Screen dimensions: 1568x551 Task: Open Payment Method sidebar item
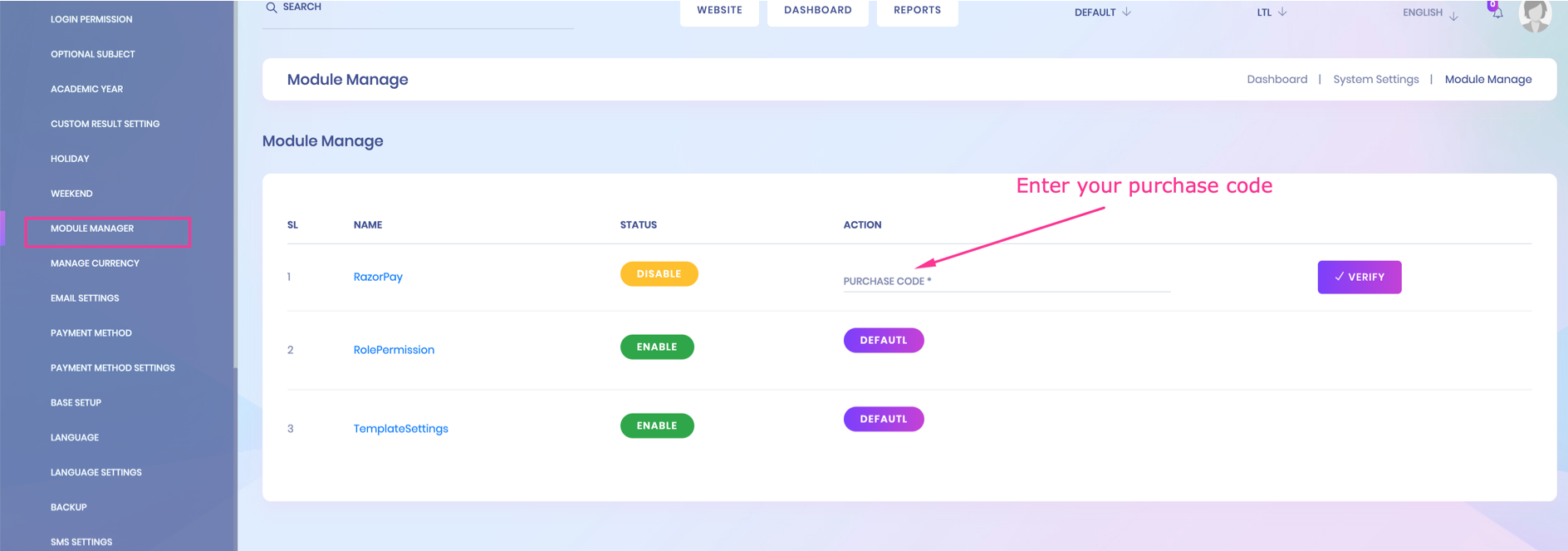(x=91, y=333)
